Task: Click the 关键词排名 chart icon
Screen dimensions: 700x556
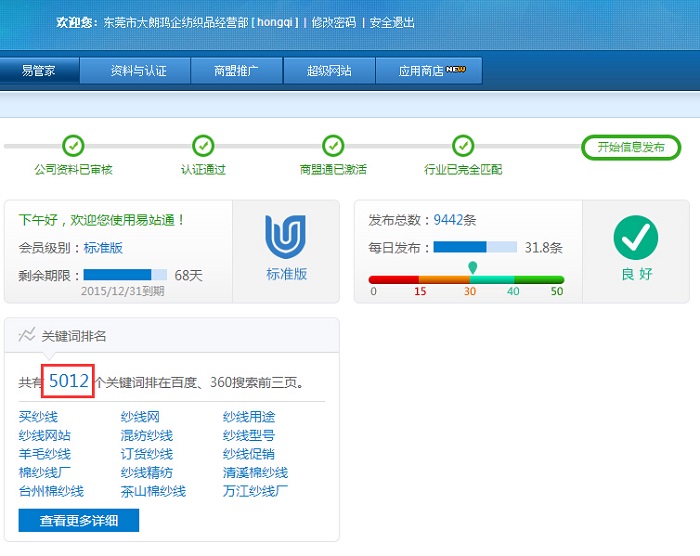Action: [27, 335]
